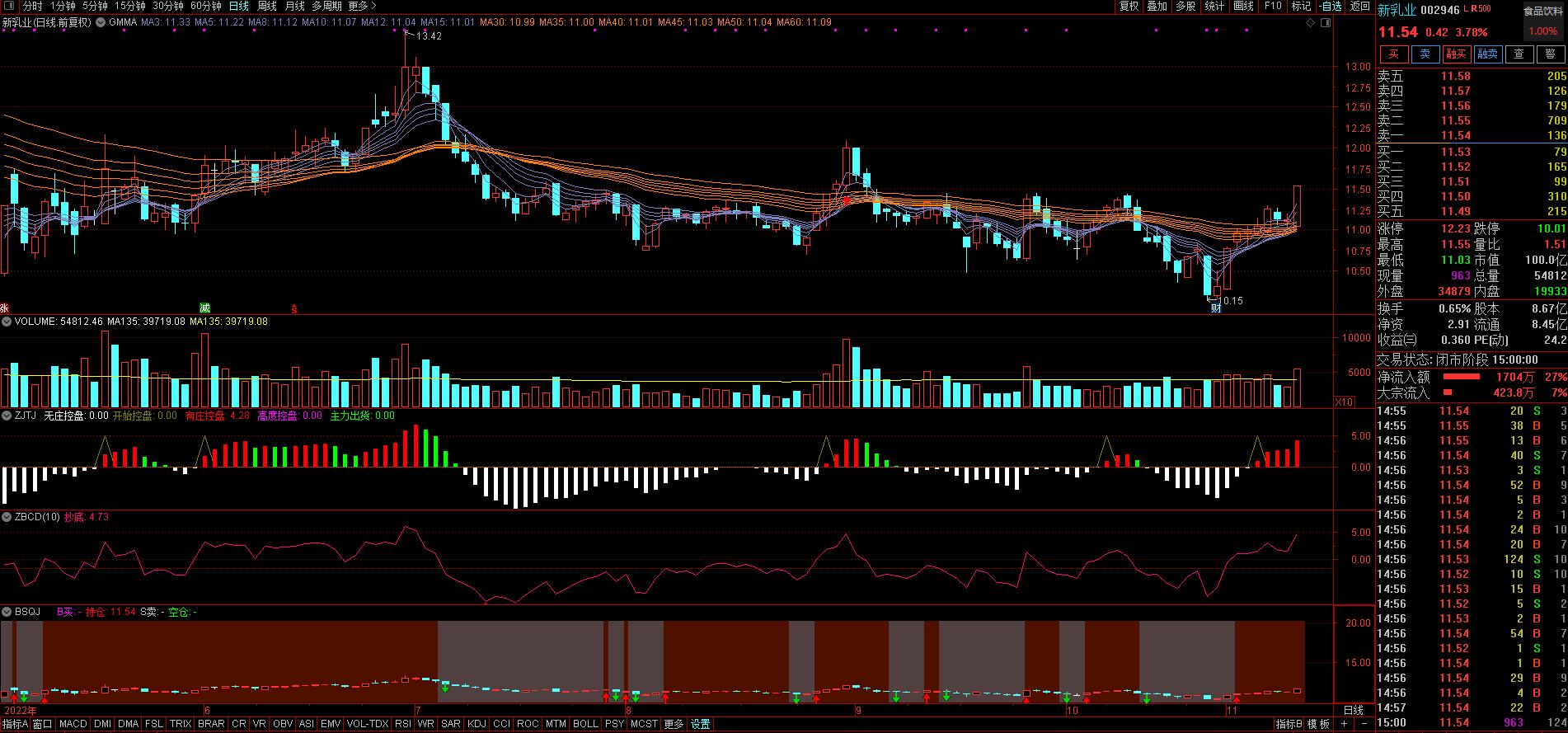
Task: Click the 日线 period label at bottom right
Action: pos(1353,710)
